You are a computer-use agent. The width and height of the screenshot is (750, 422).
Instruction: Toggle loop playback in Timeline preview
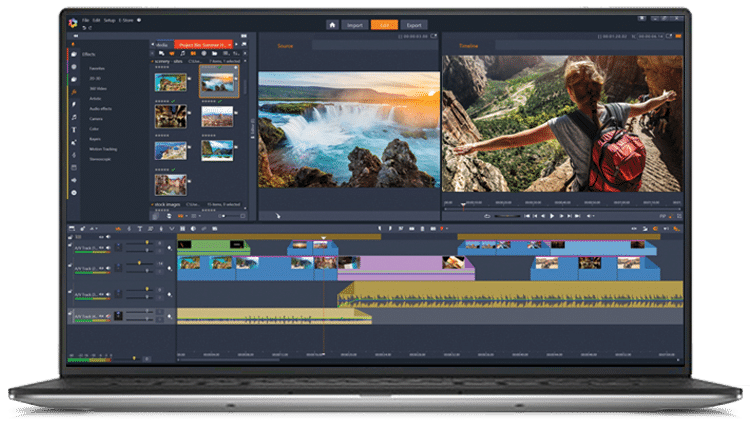pos(487,216)
